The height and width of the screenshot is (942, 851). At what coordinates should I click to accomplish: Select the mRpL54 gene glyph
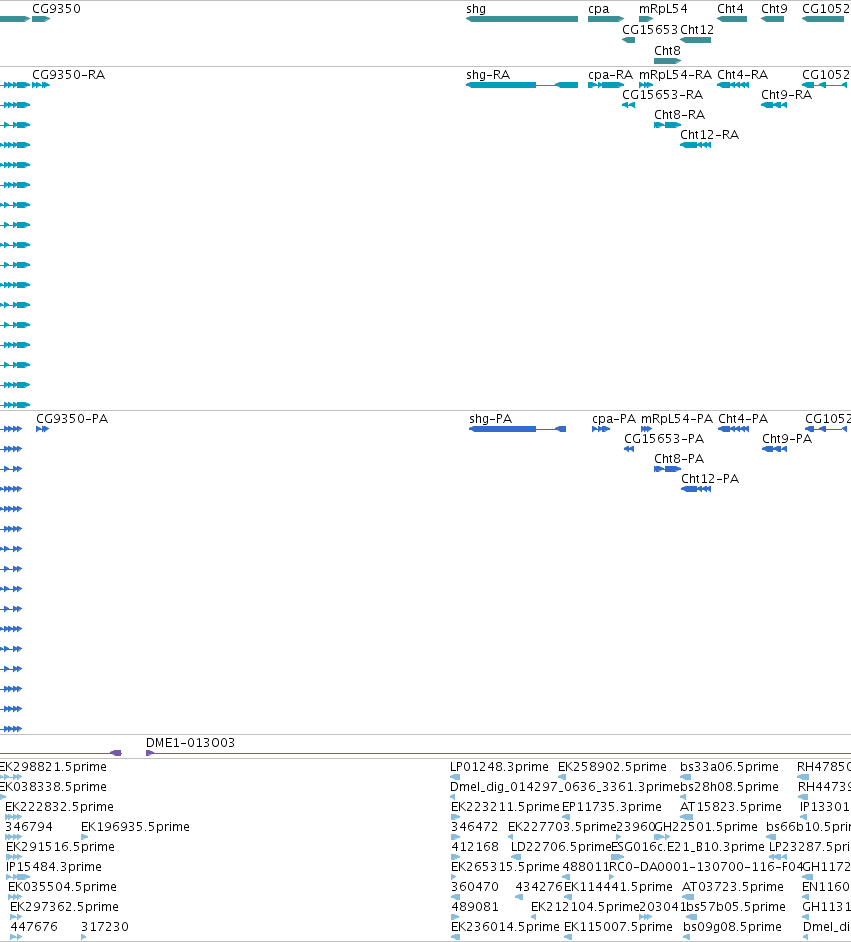pyautogui.click(x=646, y=19)
